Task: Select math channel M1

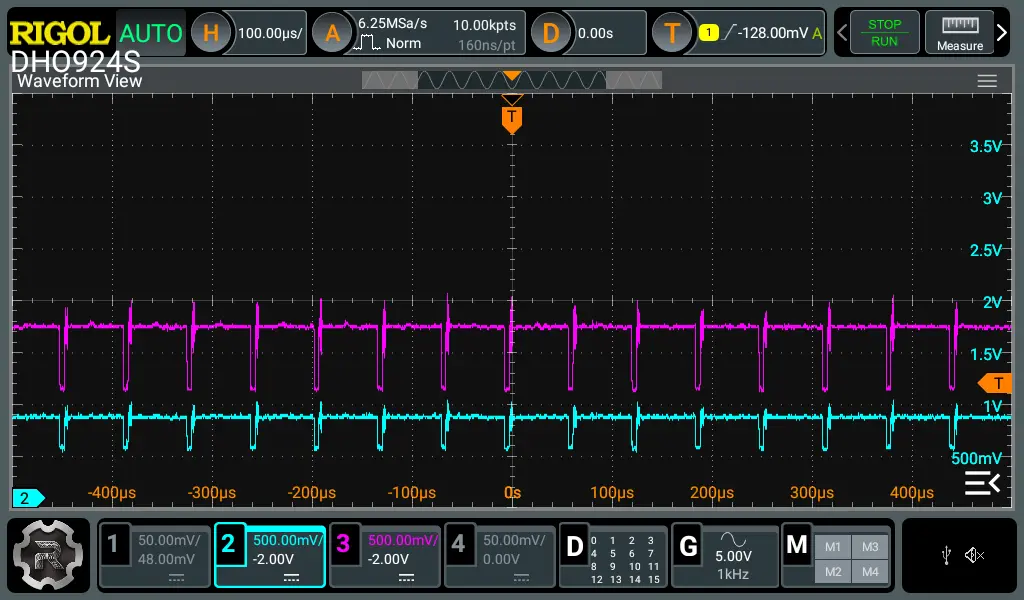Action: pos(833,547)
